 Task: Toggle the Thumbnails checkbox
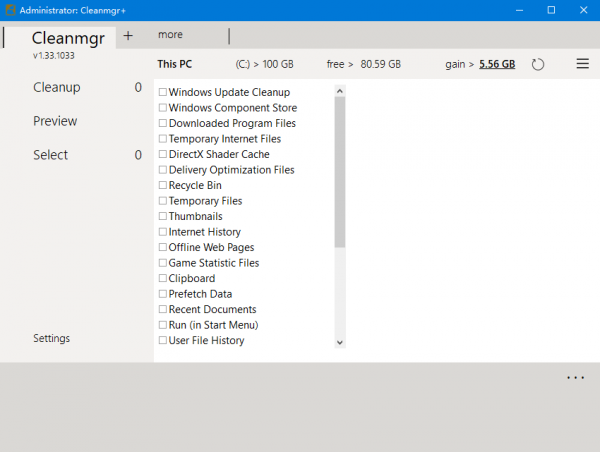163,216
